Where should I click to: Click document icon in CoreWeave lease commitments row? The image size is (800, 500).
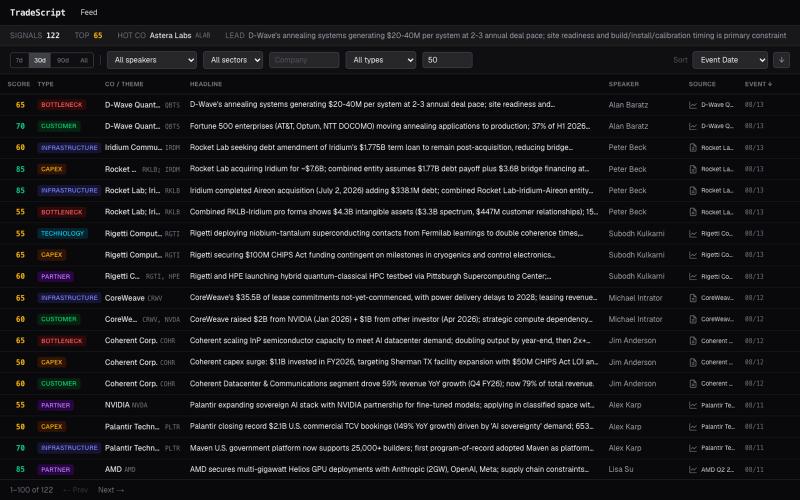pos(693,298)
